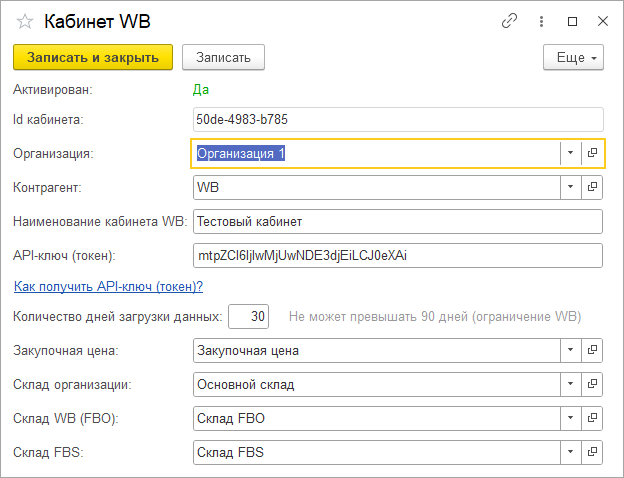
Task: Click the green Да activation status
Action: (x=201, y=90)
